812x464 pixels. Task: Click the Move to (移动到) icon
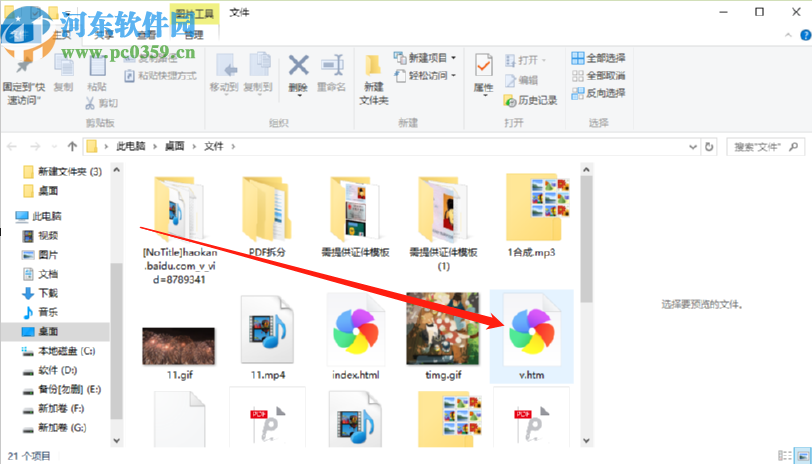[x=225, y=66]
